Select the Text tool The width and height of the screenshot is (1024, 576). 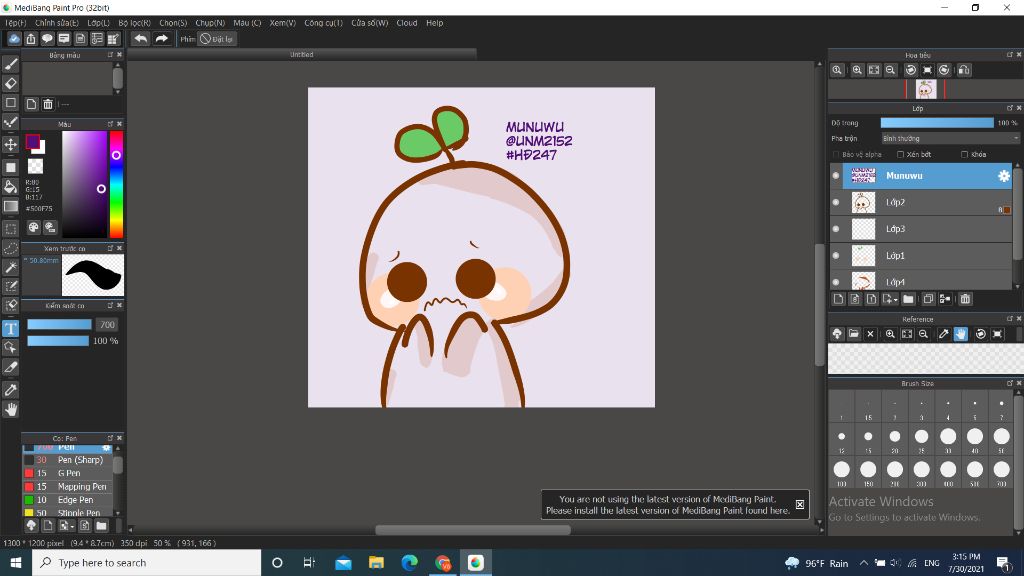(x=10, y=328)
